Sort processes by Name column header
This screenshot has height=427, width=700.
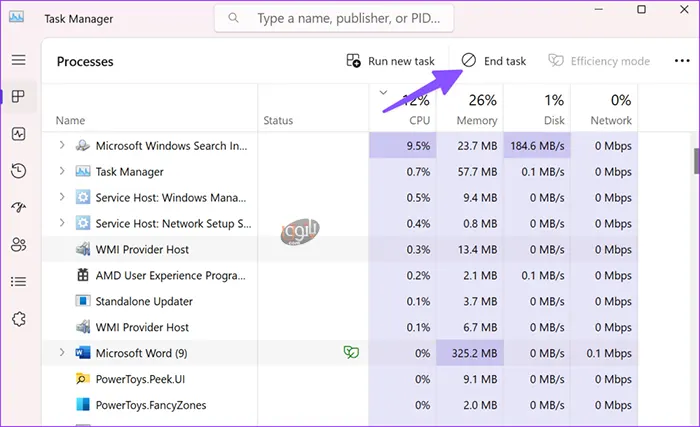70,121
